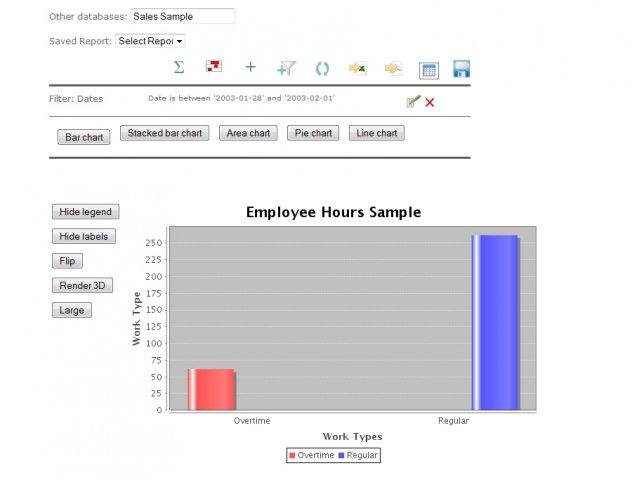Switch to Pie chart
This screenshot has width=632, height=480.
tap(313, 133)
